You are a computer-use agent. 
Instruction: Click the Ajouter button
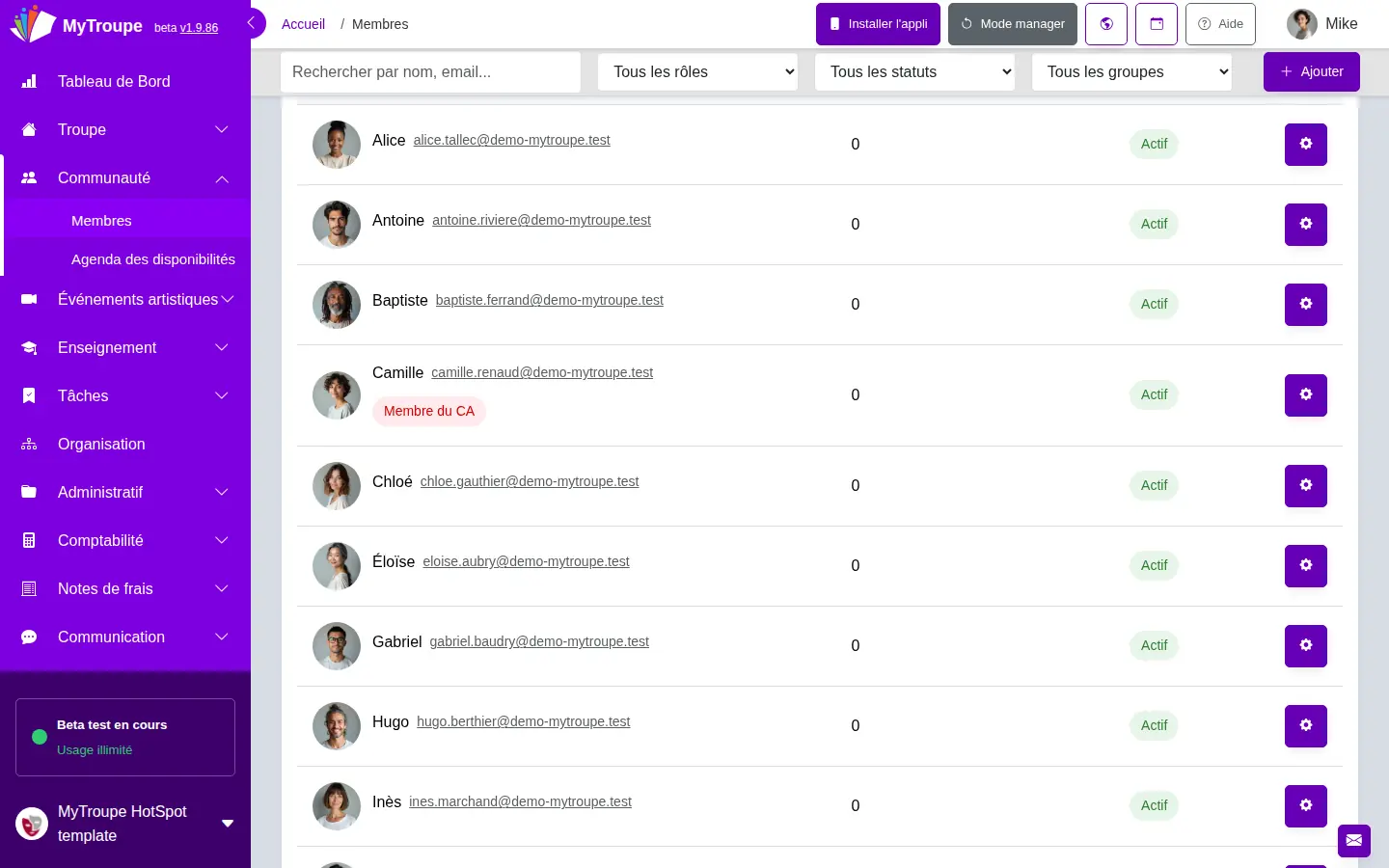(1312, 72)
